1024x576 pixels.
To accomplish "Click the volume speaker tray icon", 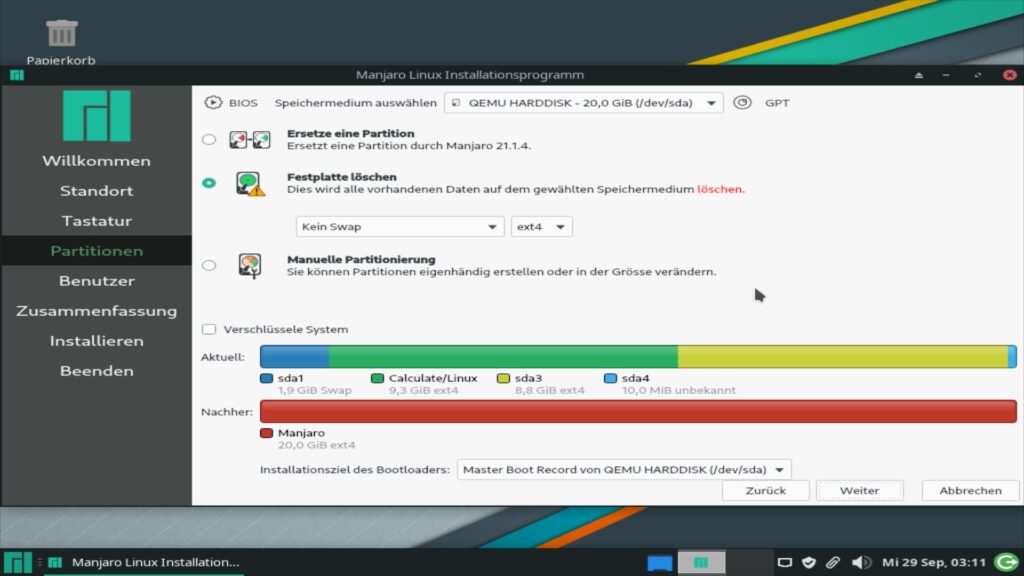I will click(861, 562).
